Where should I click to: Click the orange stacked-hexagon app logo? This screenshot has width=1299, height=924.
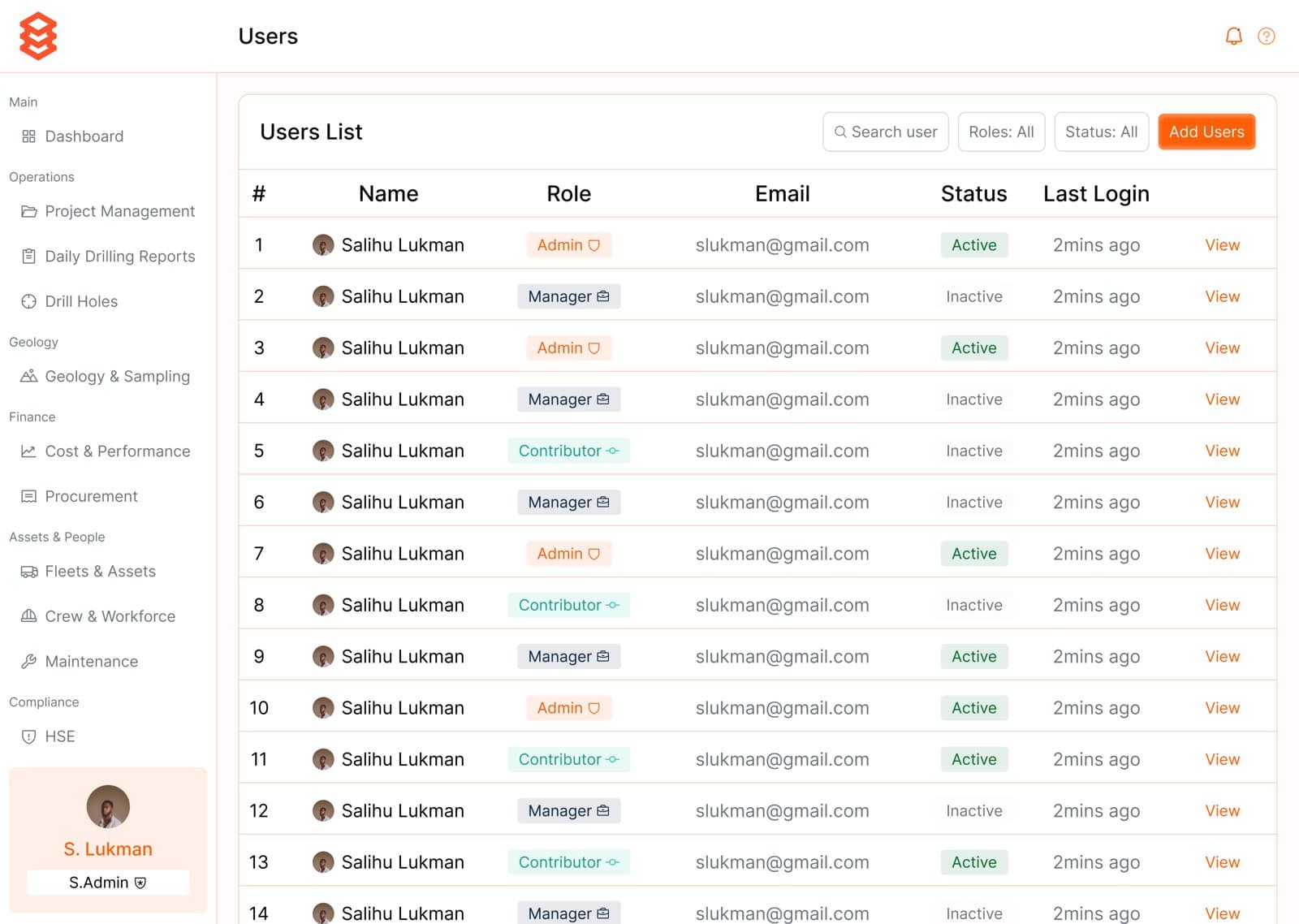point(38,36)
